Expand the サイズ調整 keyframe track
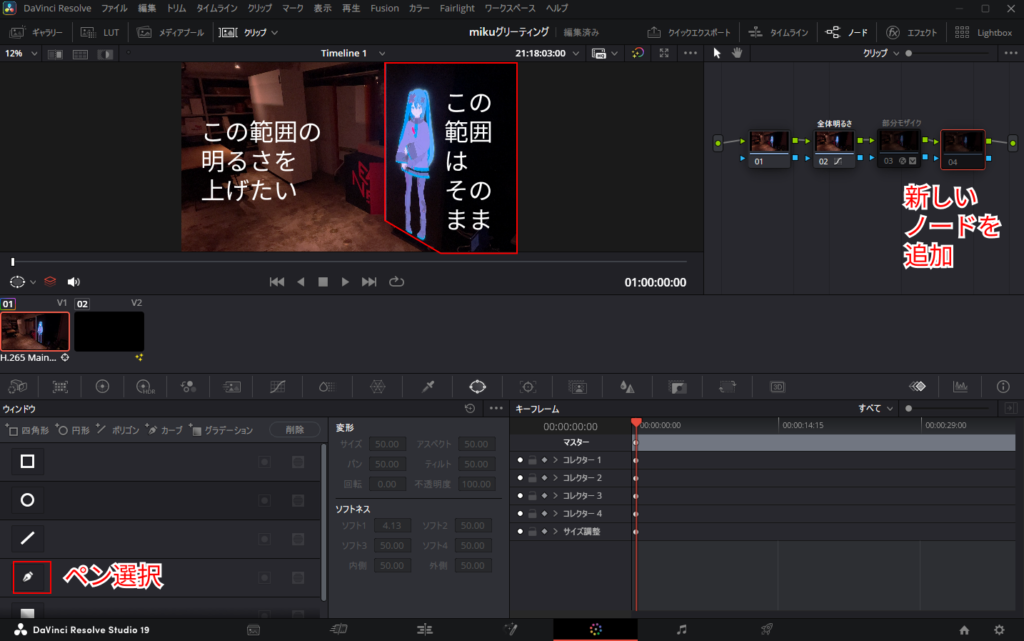Image resolution: width=1024 pixels, height=641 pixels. click(556, 531)
